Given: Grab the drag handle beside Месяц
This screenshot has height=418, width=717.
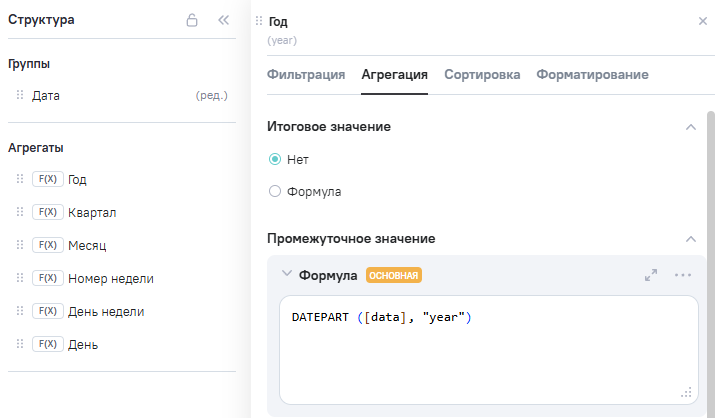Looking at the screenshot, I should (x=20, y=245).
